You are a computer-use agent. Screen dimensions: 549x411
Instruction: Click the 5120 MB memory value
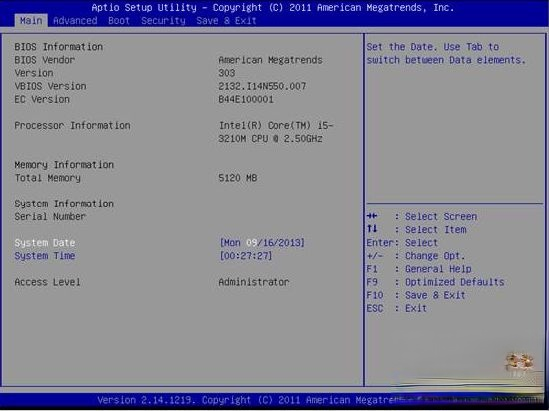(x=238, y=178)
